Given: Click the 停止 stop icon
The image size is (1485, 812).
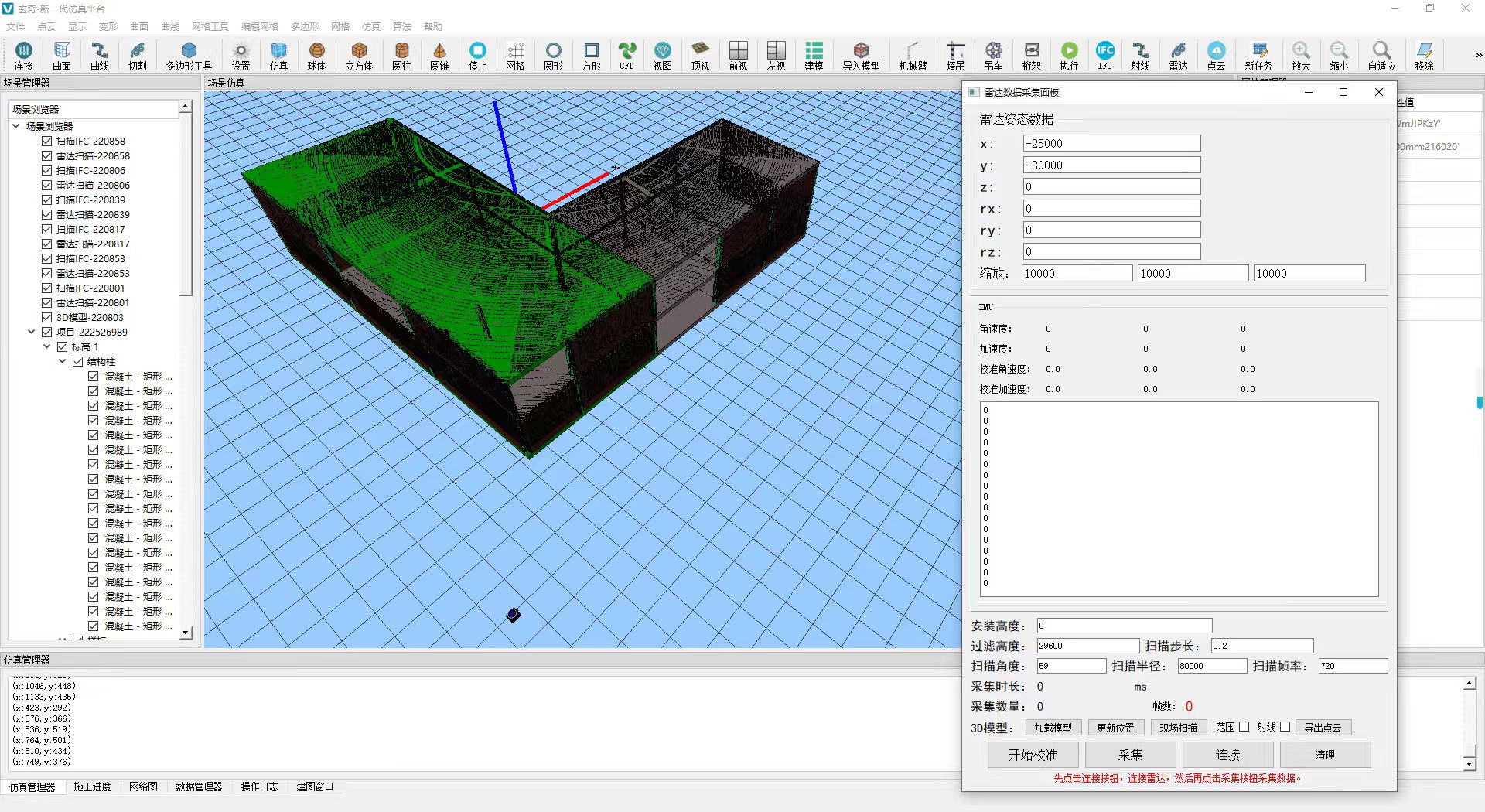Looking at the screenshot, I should click(x=478, y=56).
